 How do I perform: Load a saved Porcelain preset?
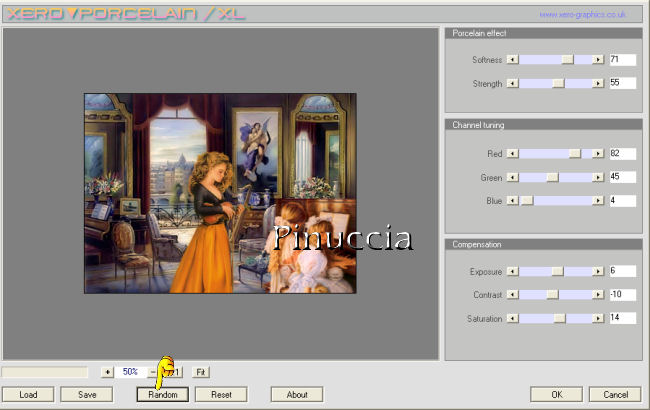[28, 395]
